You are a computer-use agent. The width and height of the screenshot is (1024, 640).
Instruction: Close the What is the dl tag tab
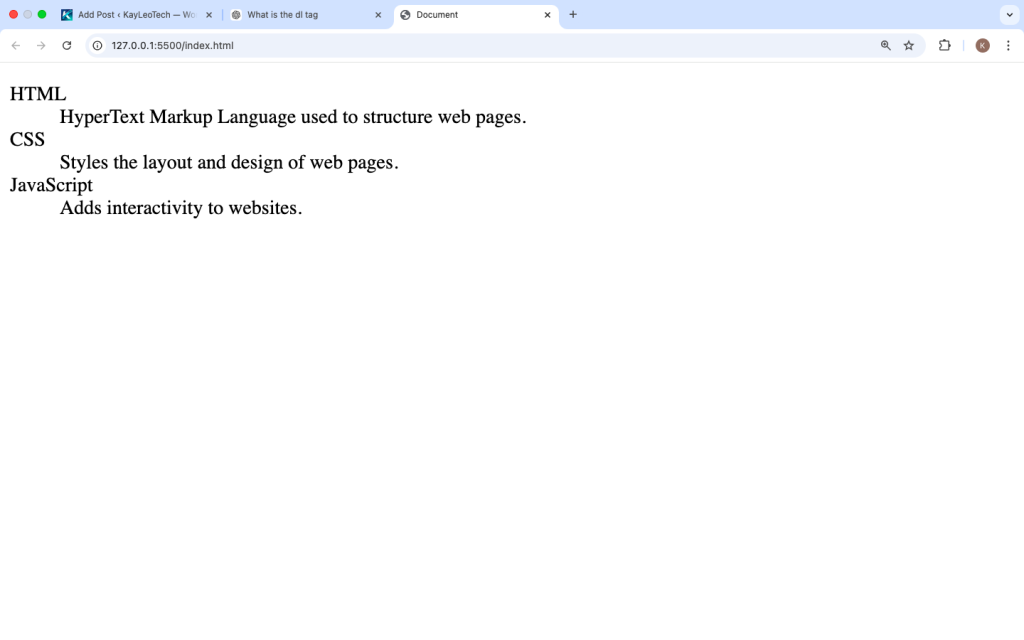[378, 15]
